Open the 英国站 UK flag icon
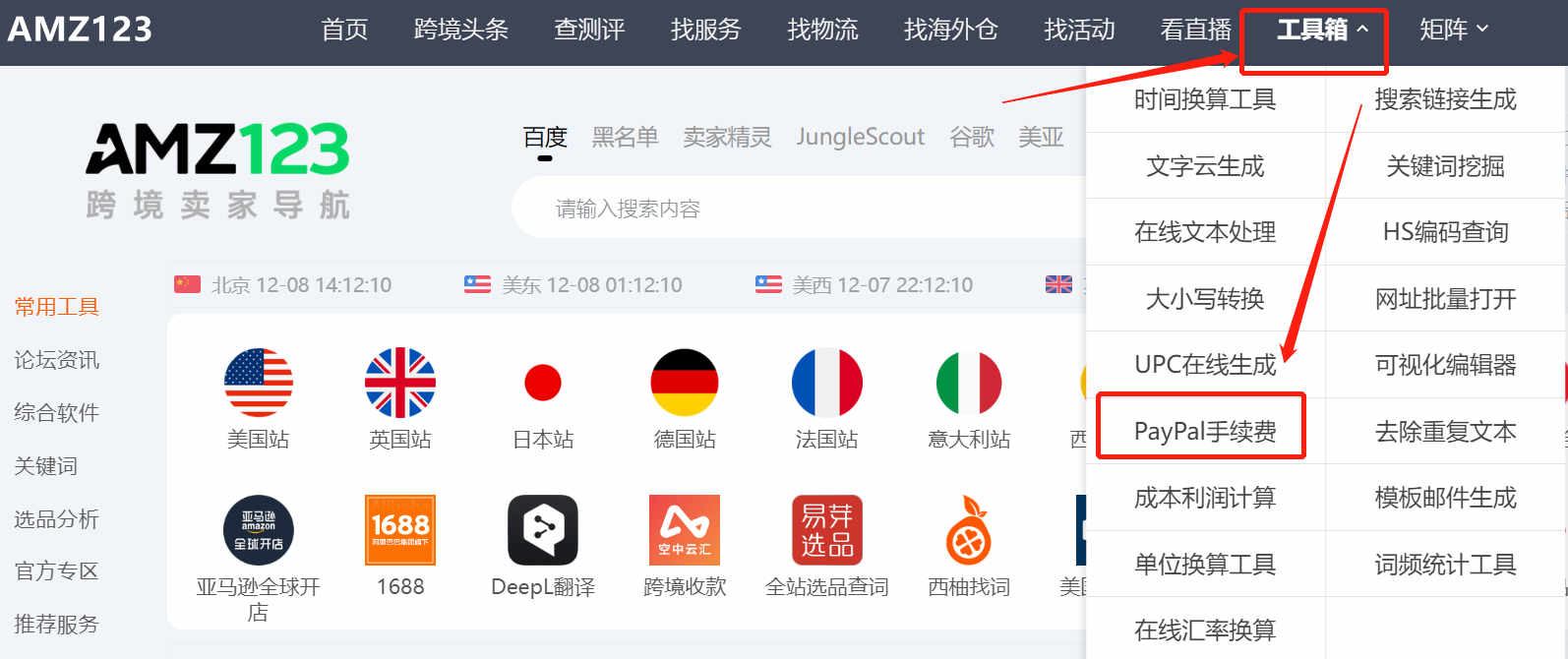Viewport: 1568px width, 659px height. [x=400, y=383]
